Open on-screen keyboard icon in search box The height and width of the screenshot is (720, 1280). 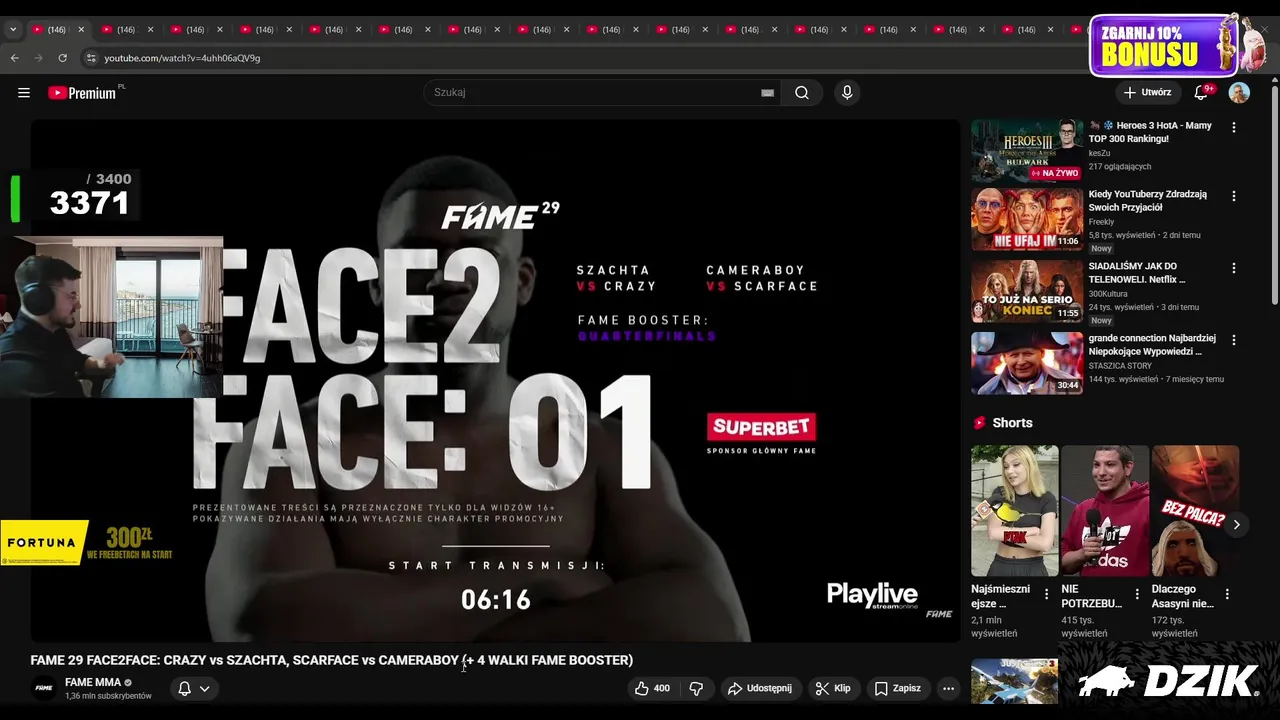[x=767, y=93]
